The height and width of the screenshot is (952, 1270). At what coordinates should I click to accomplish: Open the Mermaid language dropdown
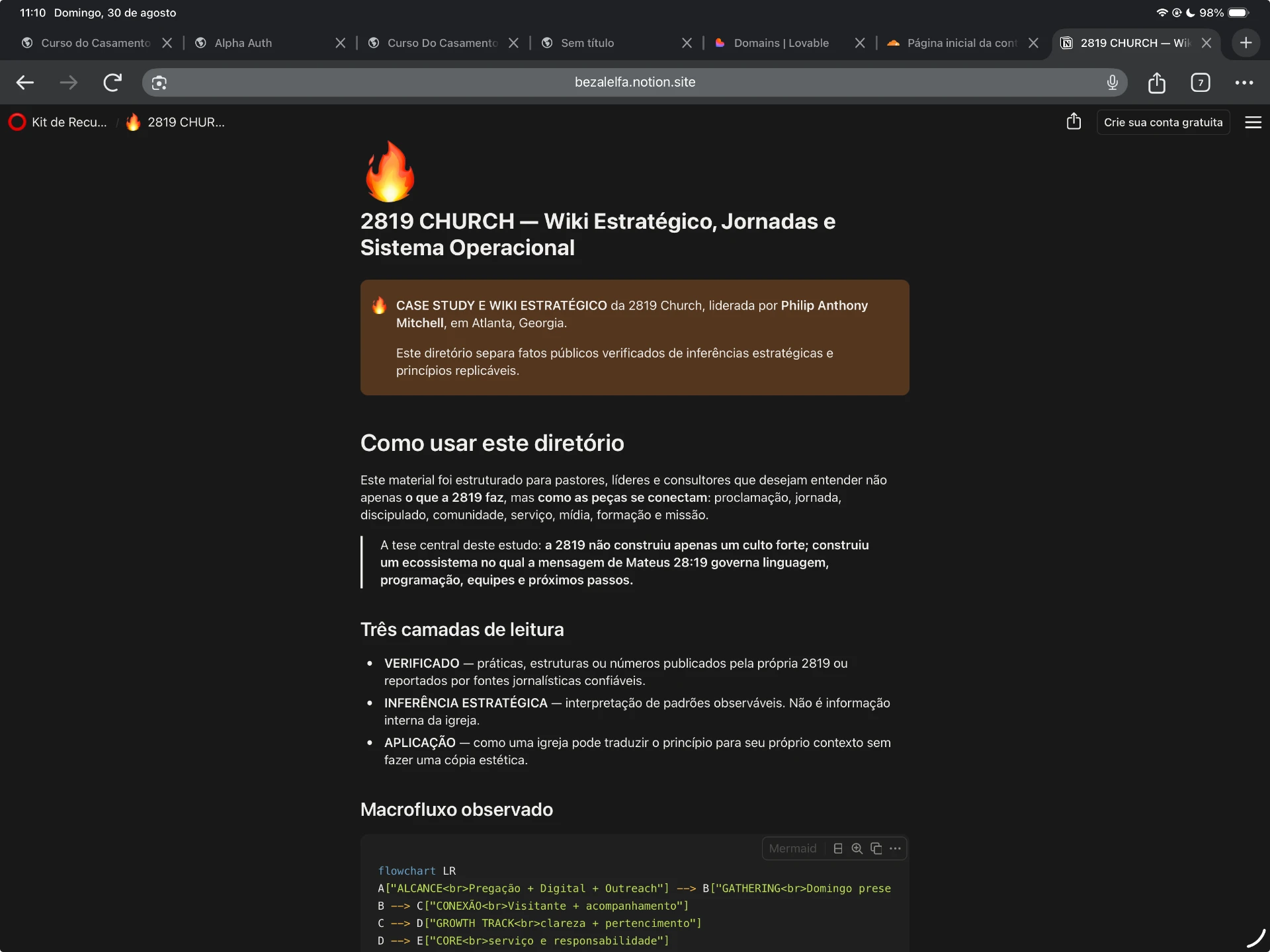792,848
